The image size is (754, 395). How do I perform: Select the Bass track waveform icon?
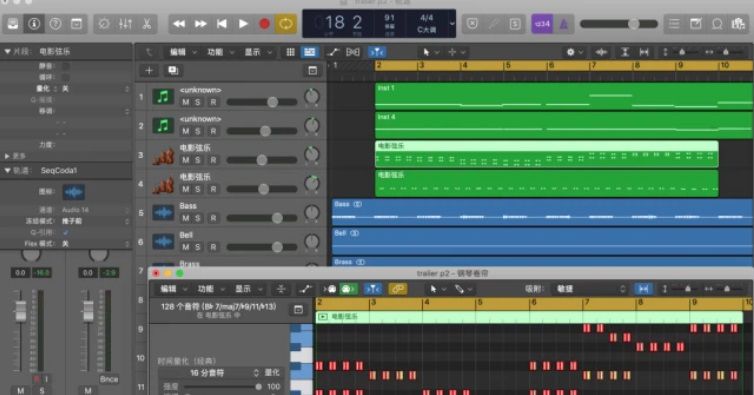point(163,213)
